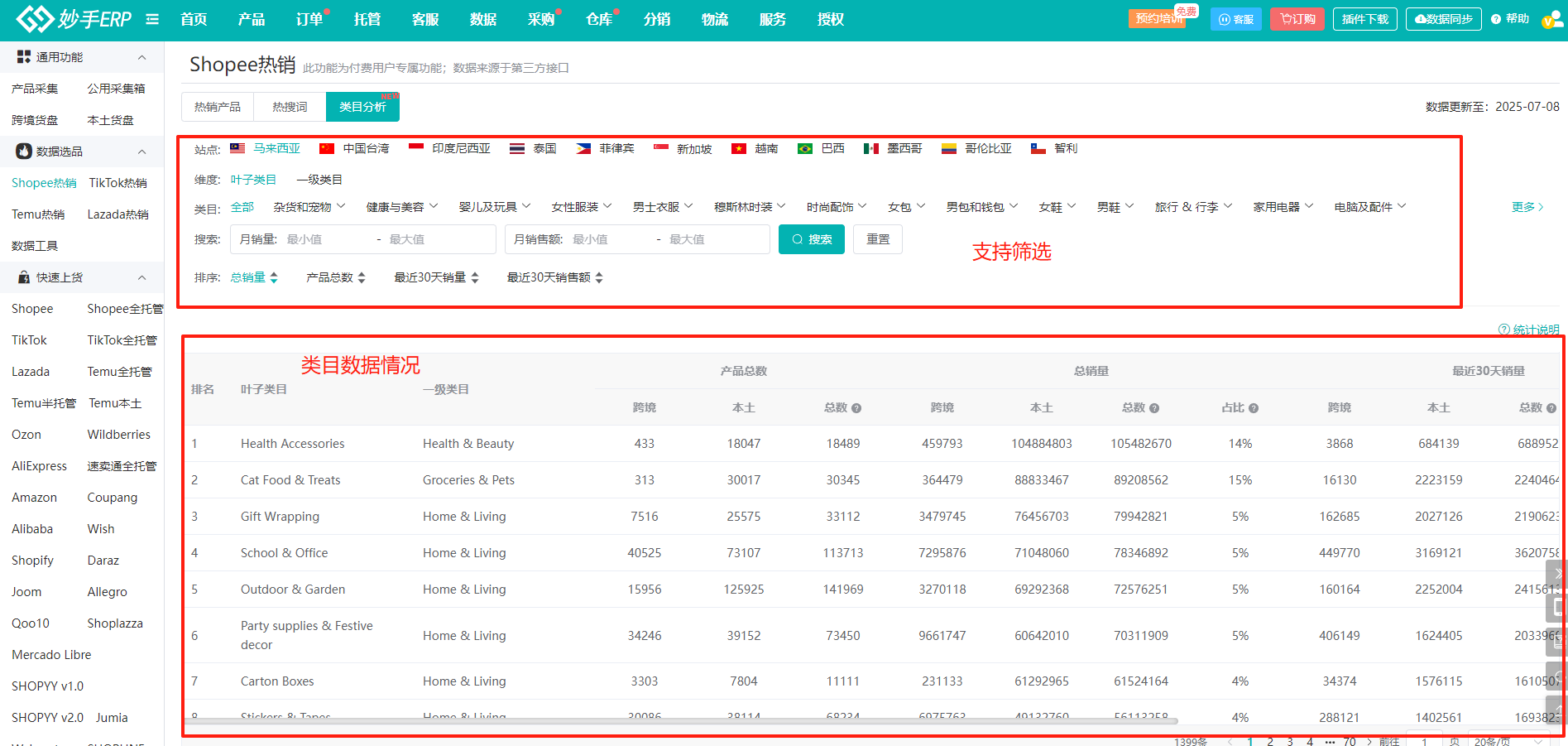Open TikTok热销 in sidebar
Image resolution: width=1568 pixels, height=746 pixels.
click(x=118, y=183)
